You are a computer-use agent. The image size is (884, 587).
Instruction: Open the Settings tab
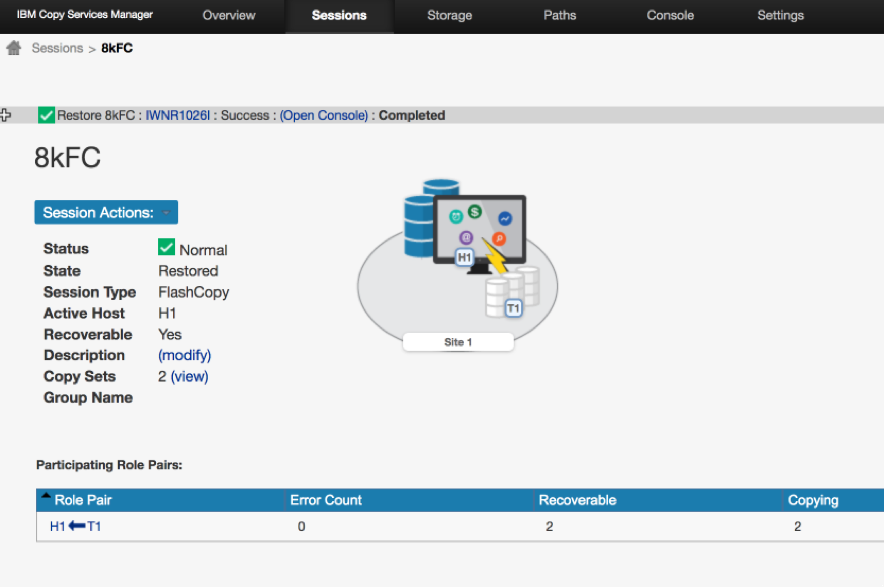(x=780, y=16)
